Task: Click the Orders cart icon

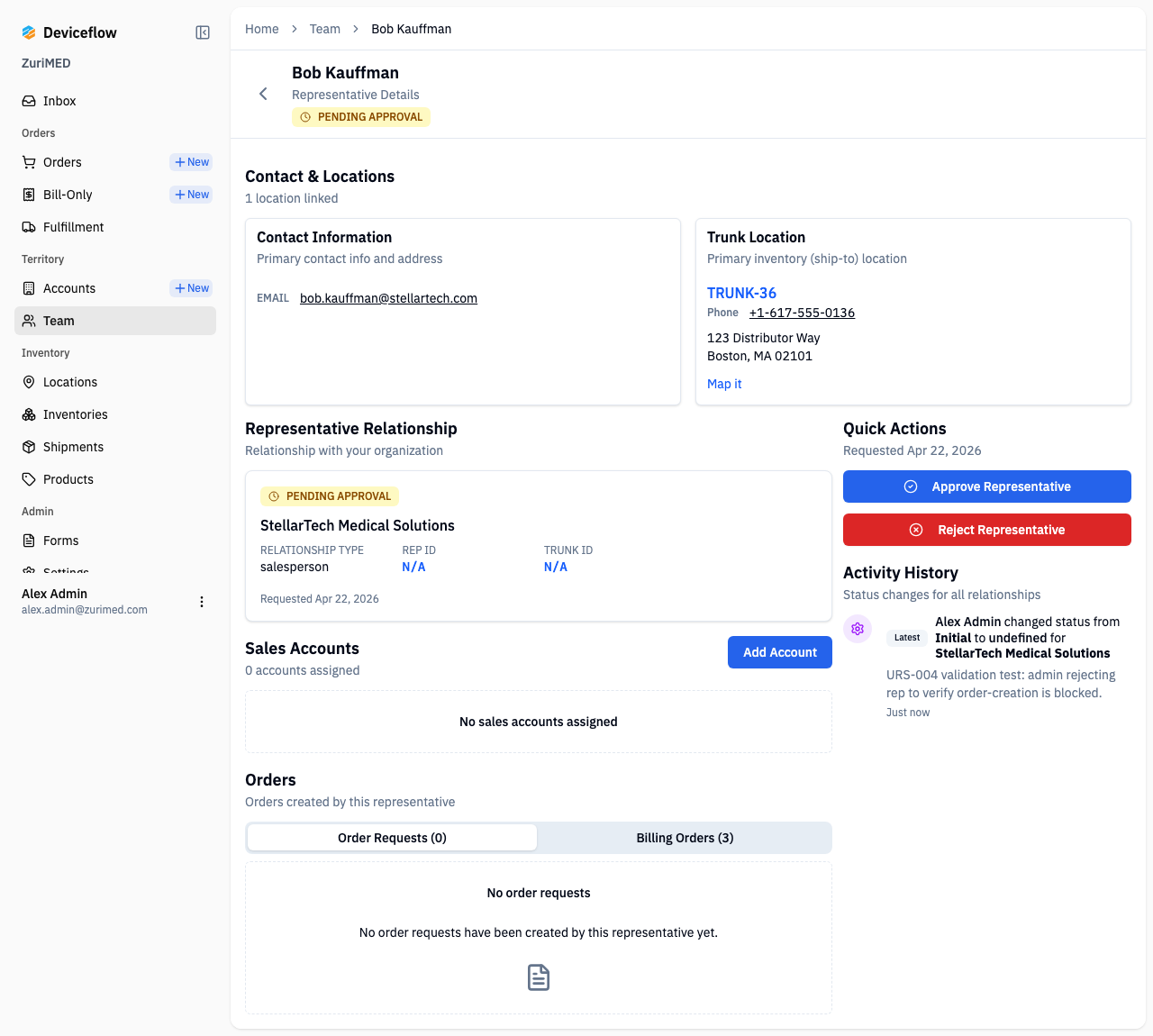Action: point(29,162)
